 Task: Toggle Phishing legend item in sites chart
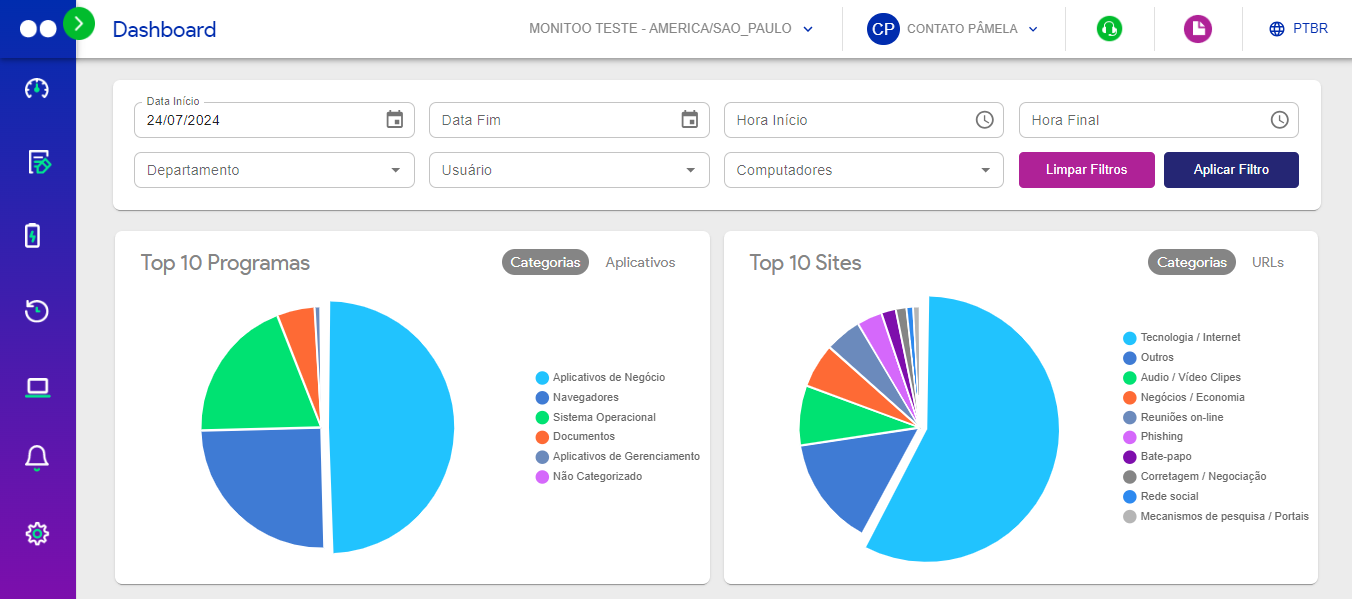1161,437
